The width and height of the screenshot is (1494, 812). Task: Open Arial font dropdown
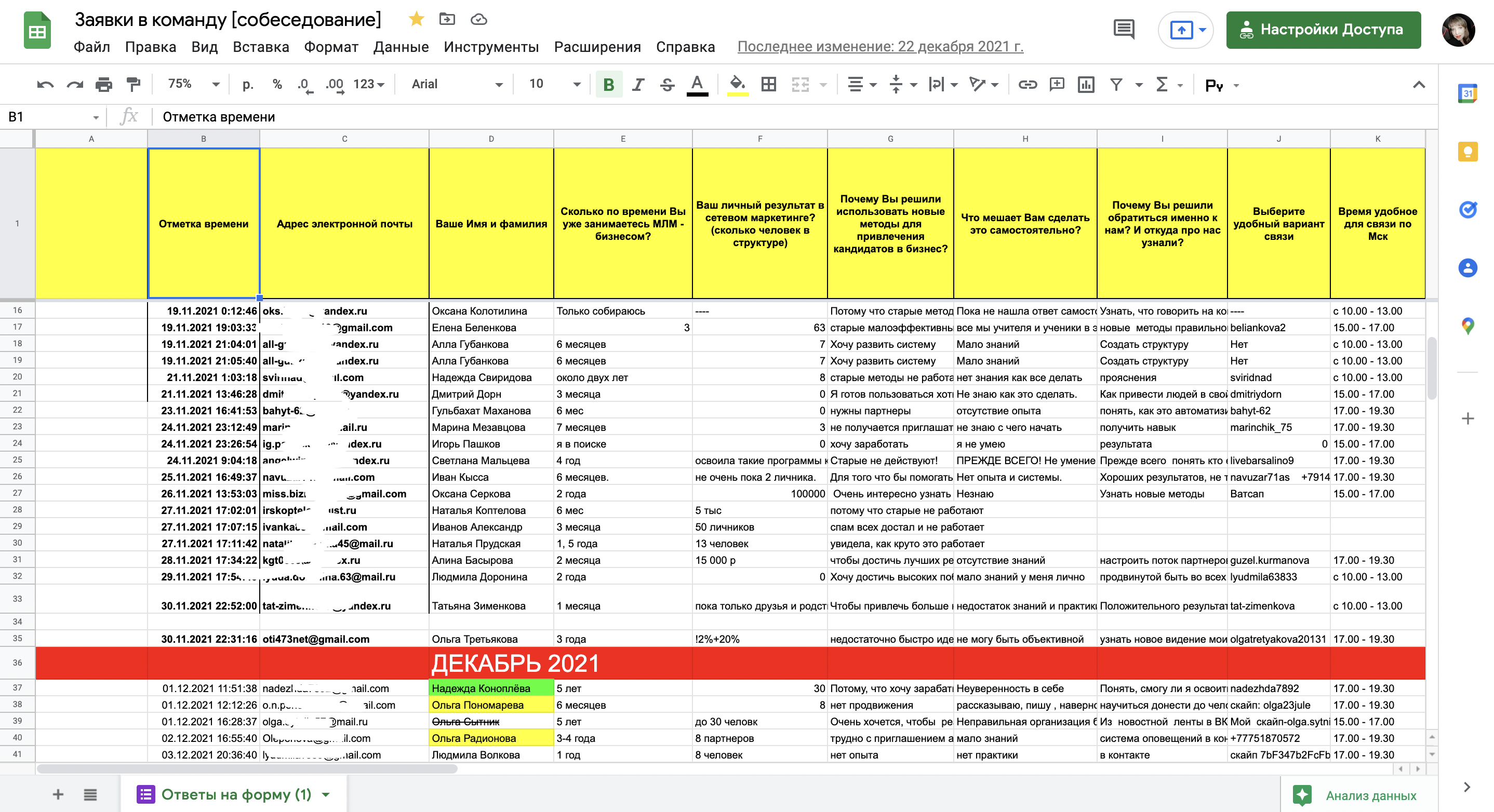click(457, 84)
